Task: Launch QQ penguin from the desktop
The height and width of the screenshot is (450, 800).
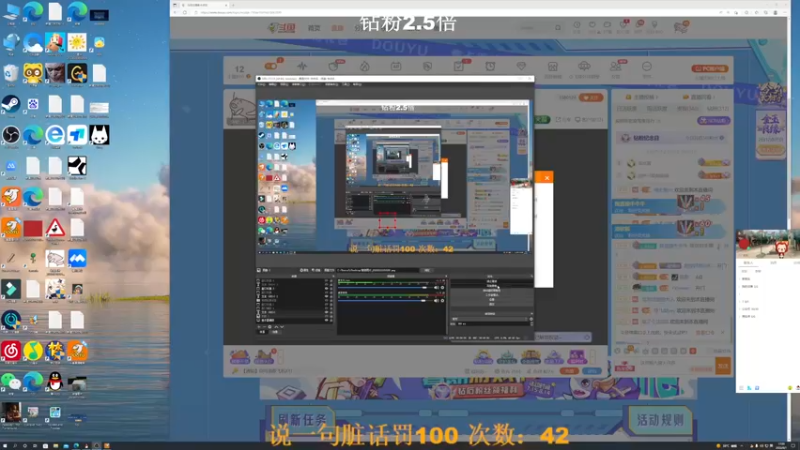Action: 55,382
